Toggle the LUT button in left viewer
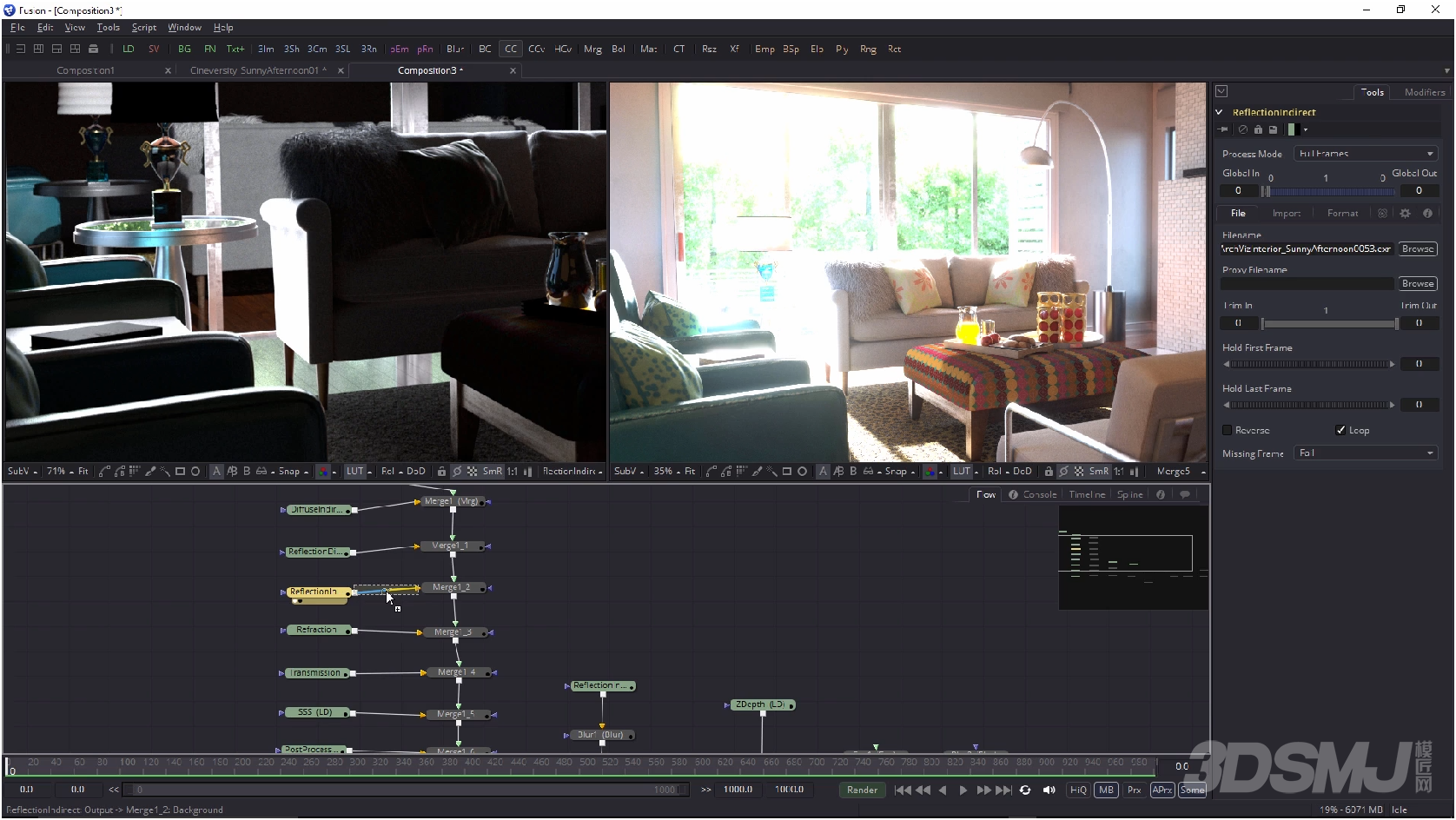This screenshot has width=1456, height=820. (354, 472)
